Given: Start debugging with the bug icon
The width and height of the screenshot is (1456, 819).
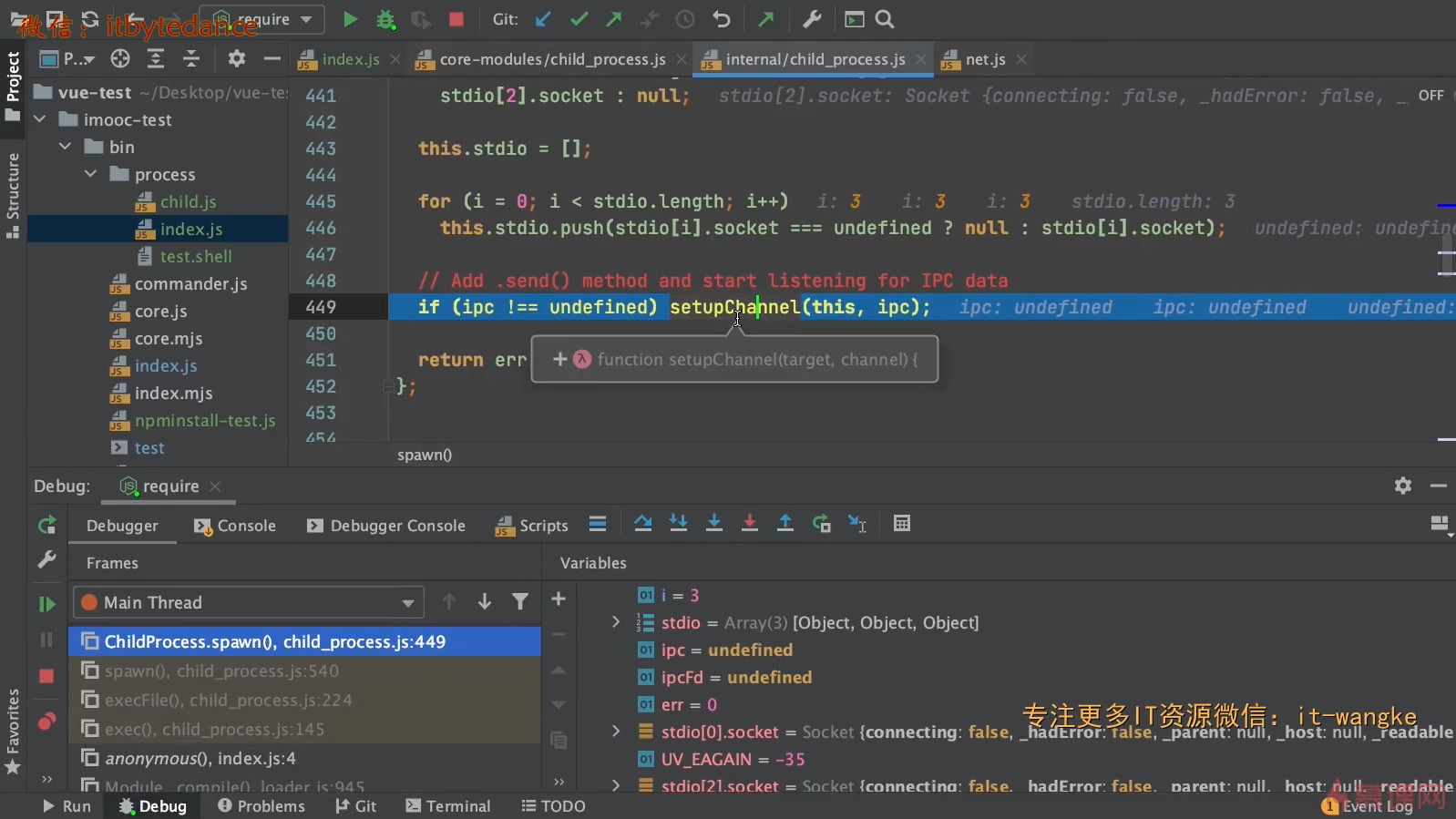Looking at the screenshot, I should (x=385, y=19).
